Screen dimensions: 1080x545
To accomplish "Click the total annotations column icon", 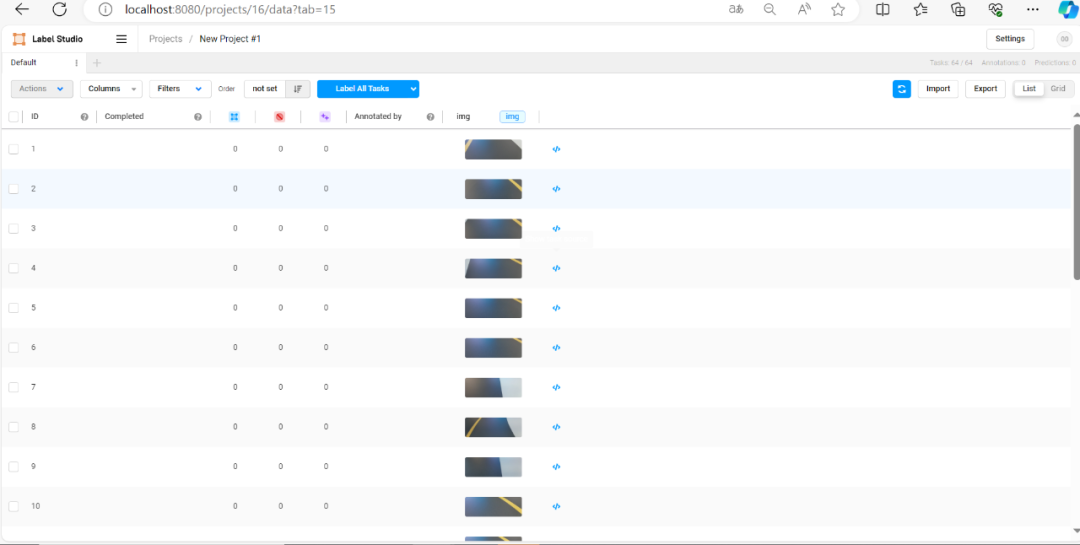I will coord(234,117).
